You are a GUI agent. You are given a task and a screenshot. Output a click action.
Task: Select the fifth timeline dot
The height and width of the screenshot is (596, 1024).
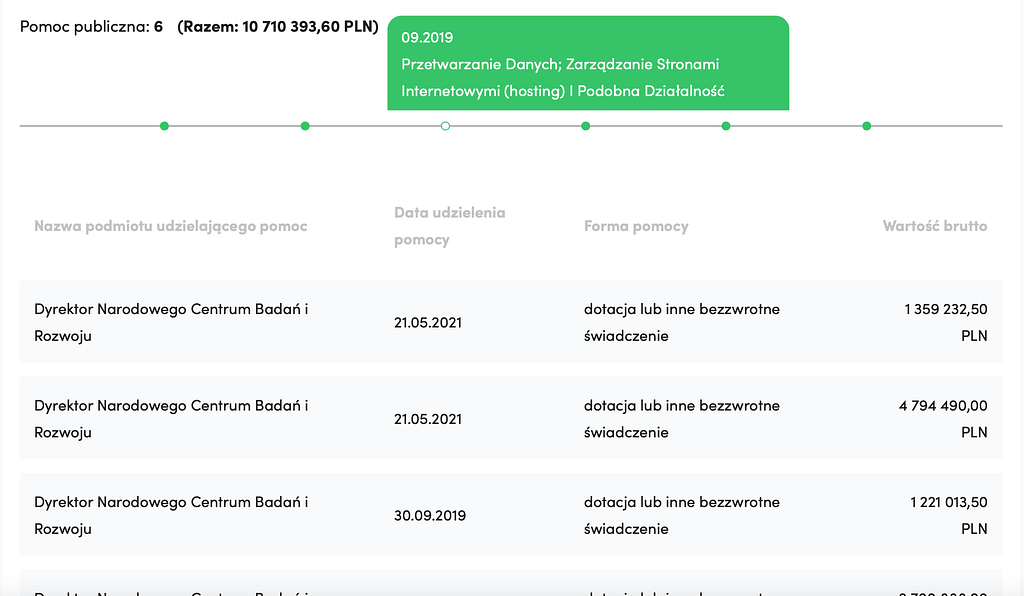tap(726, 126)
